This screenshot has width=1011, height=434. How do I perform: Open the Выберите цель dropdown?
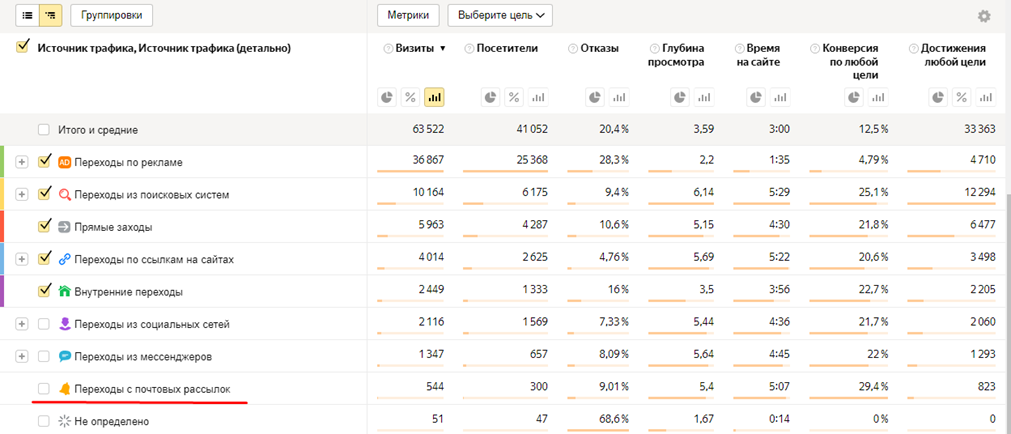click(500, 15)
